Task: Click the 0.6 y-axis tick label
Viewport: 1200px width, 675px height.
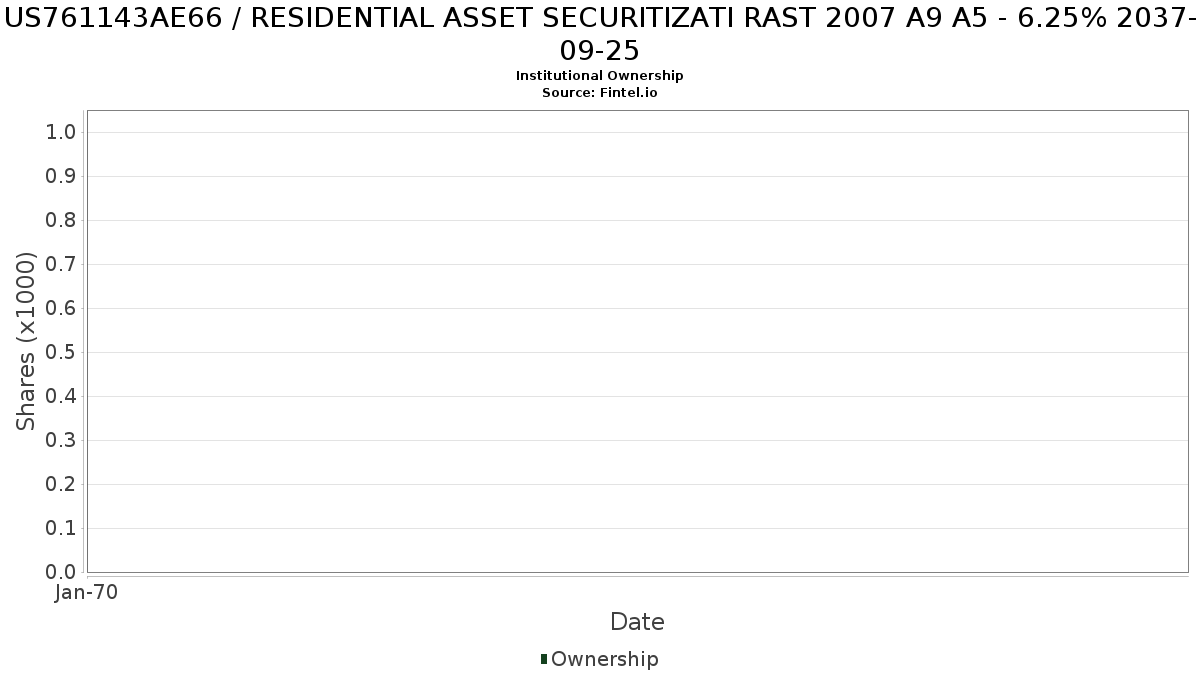Action: [x=62, y=309]
